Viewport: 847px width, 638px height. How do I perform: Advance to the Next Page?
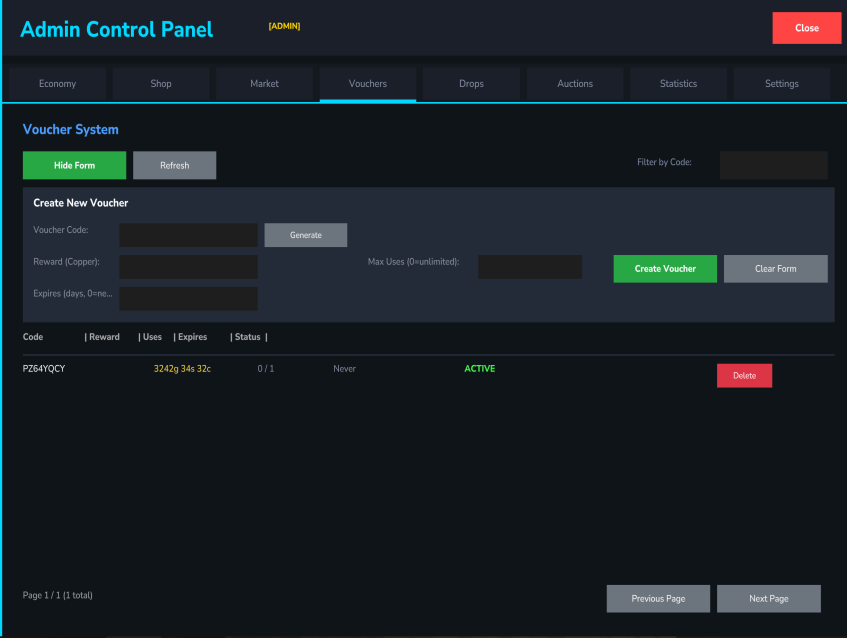[x=768, y=599]
